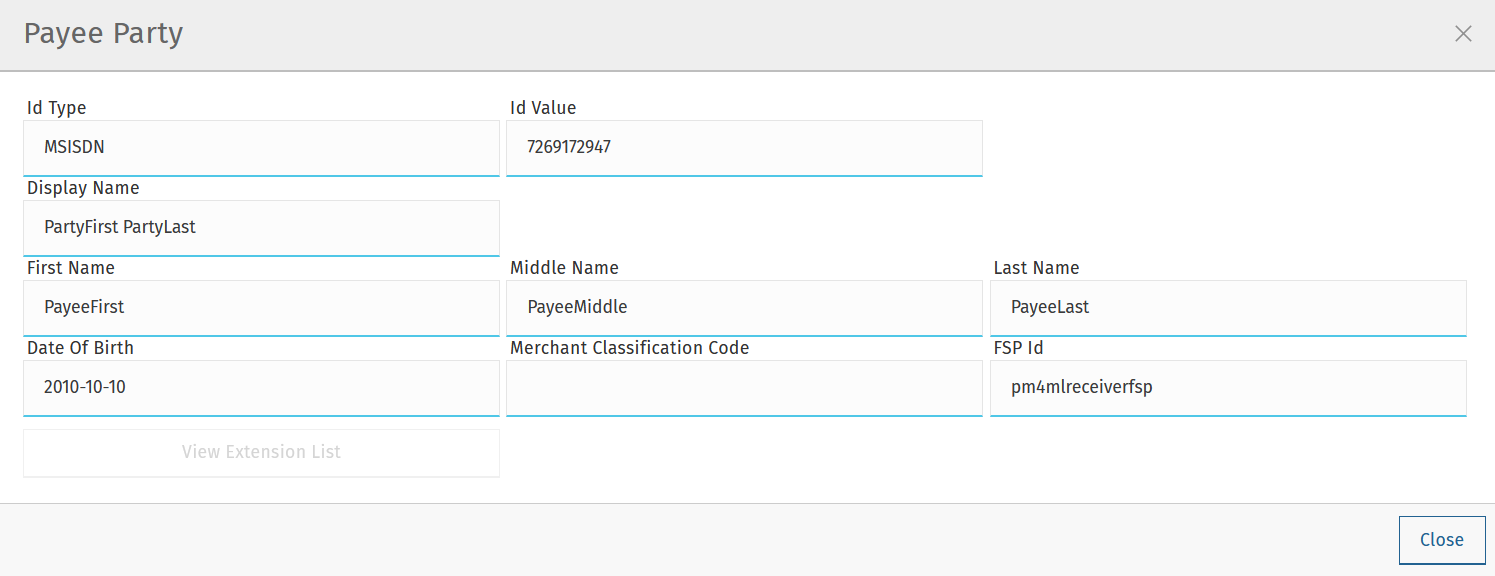Click the Id Value label text

tap(543, 108)
